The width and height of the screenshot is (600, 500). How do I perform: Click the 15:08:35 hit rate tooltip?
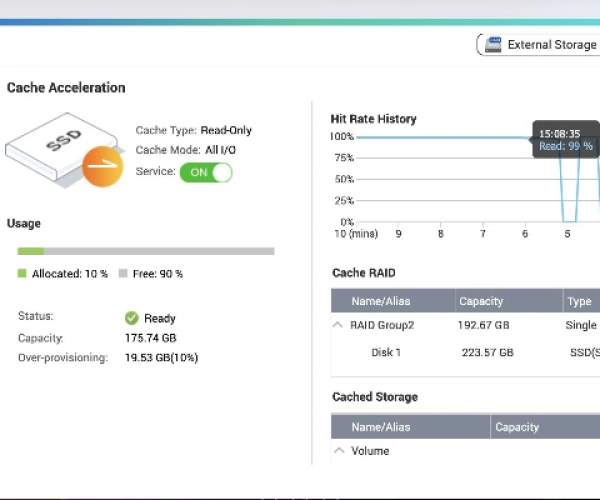coord(565,139)
